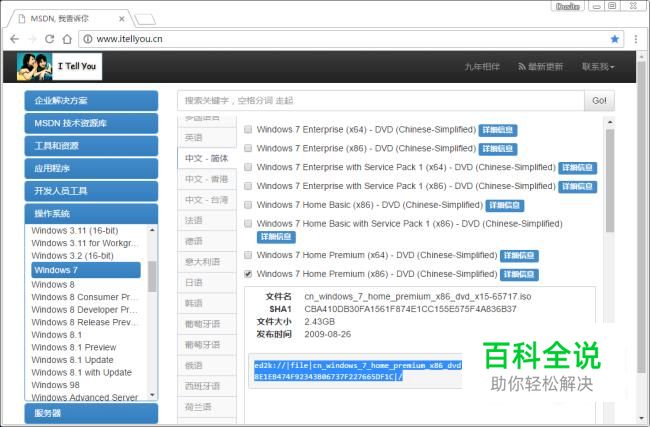Click the selected ed2k download link text
This screenshot has height=427, width=650.
[357, 371]
